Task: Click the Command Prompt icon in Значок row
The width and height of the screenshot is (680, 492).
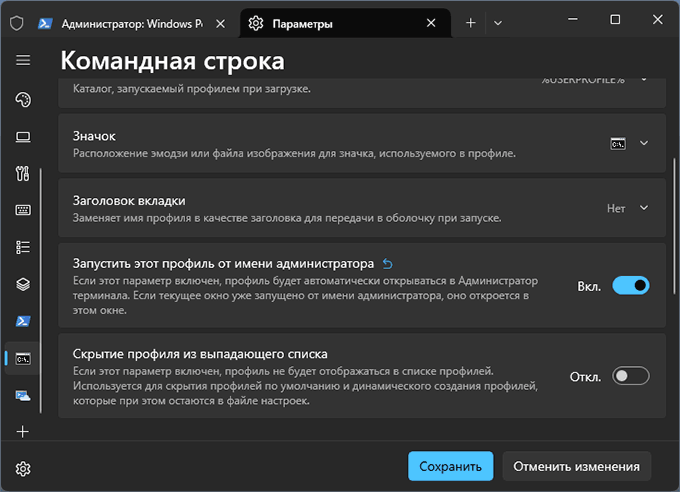Action: click(618, 143)
